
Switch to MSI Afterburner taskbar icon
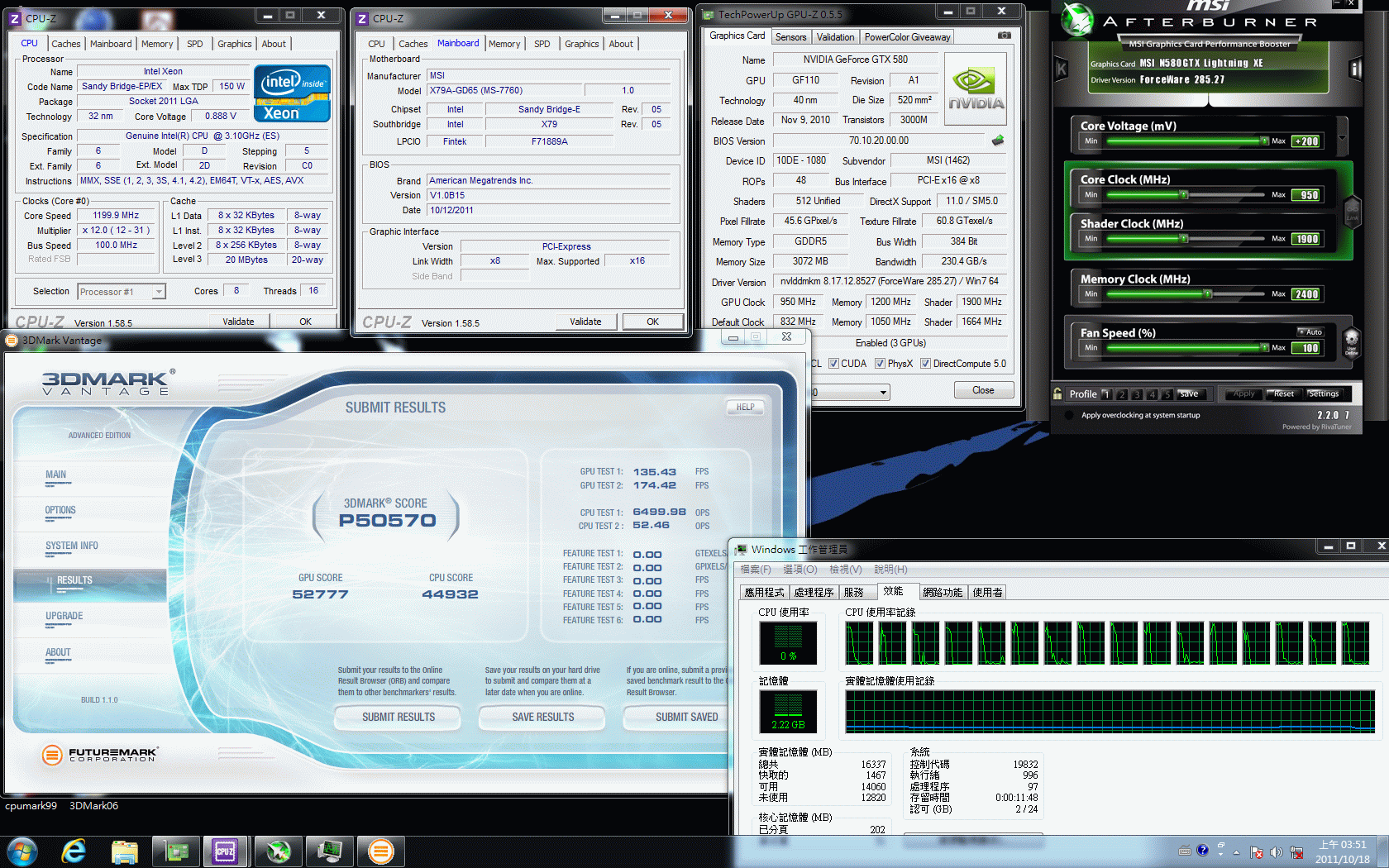[x=279, y=851]
